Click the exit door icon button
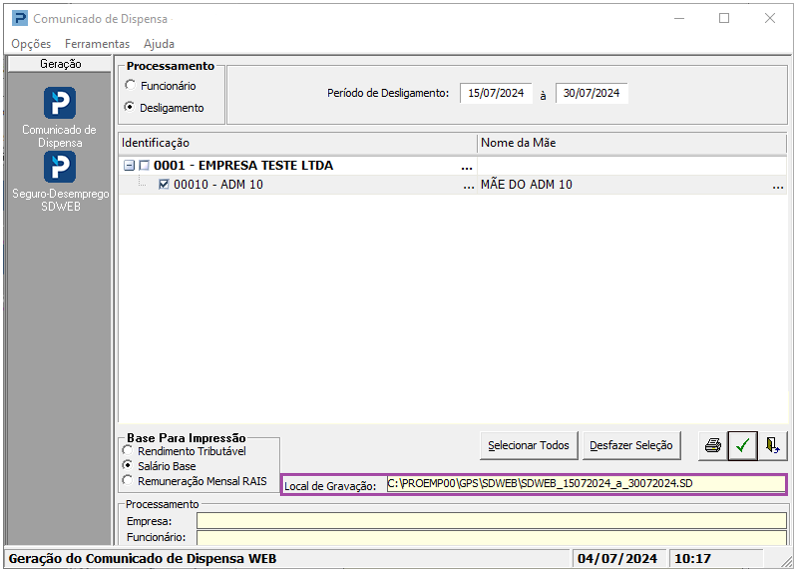Screen dimensions: 798x574 pyautogui.click(x=772, y=446)
